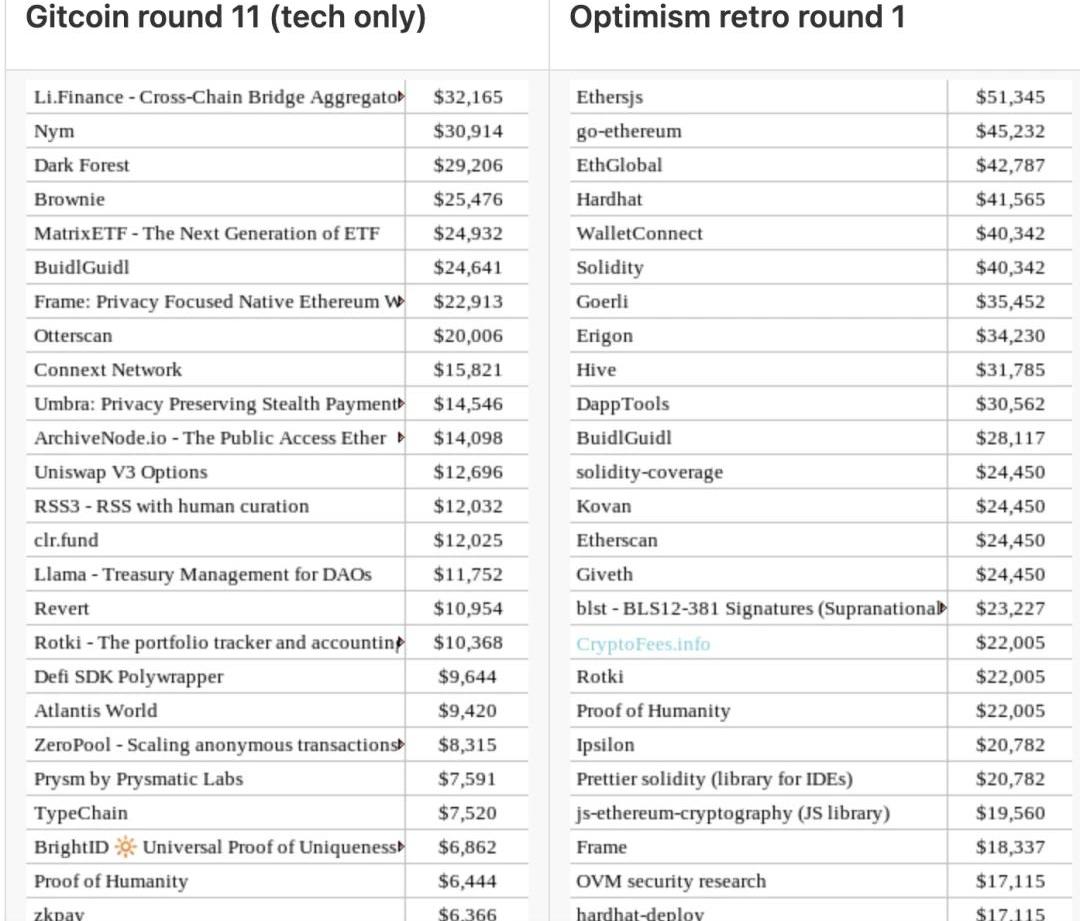This screenshot has height=921, width=1080.
Task: Click the overflow arrow on the Rotki portfolio tracker cell
Action: 401,642
